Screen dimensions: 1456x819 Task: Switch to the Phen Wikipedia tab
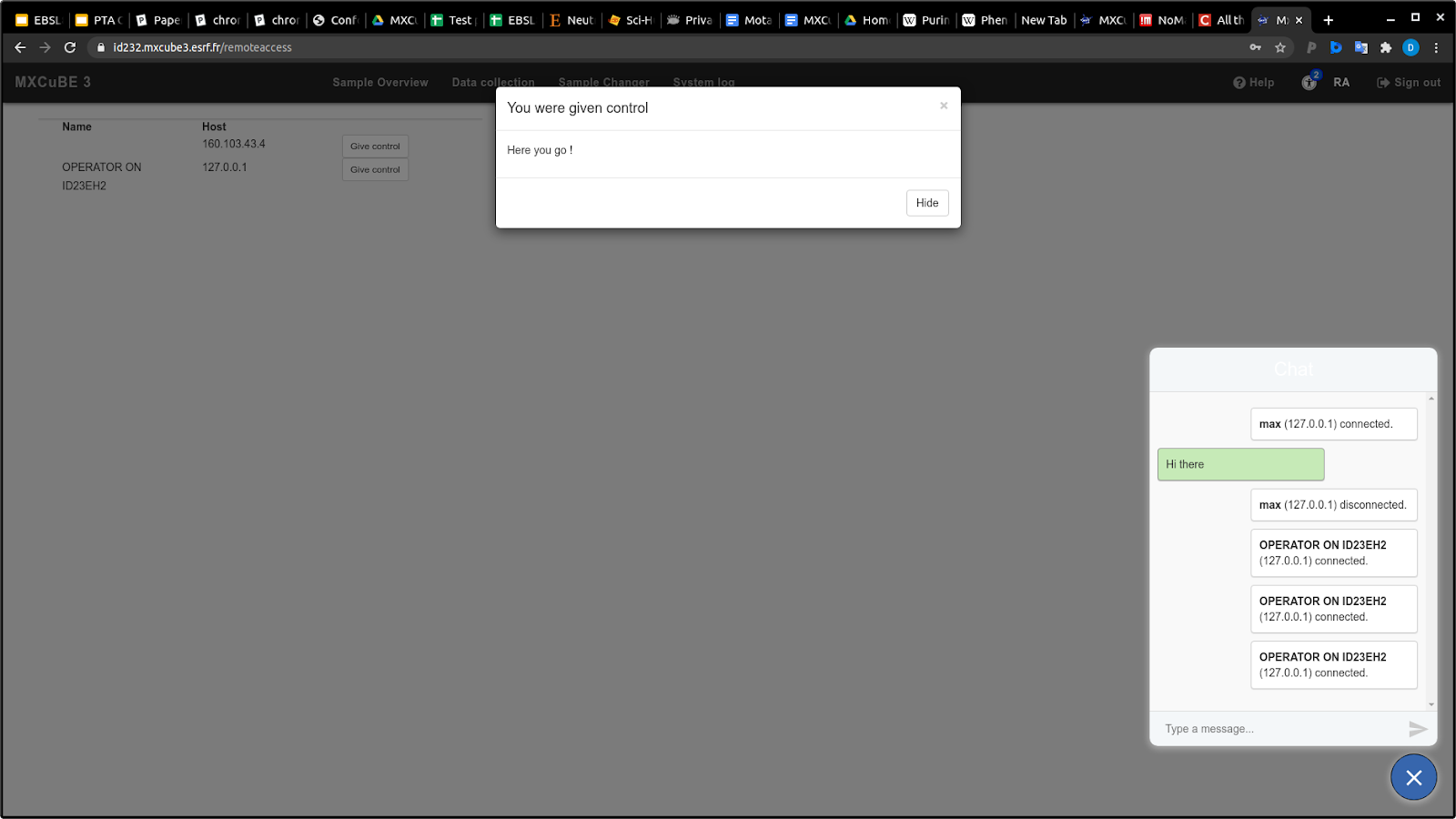click(986, 20)
